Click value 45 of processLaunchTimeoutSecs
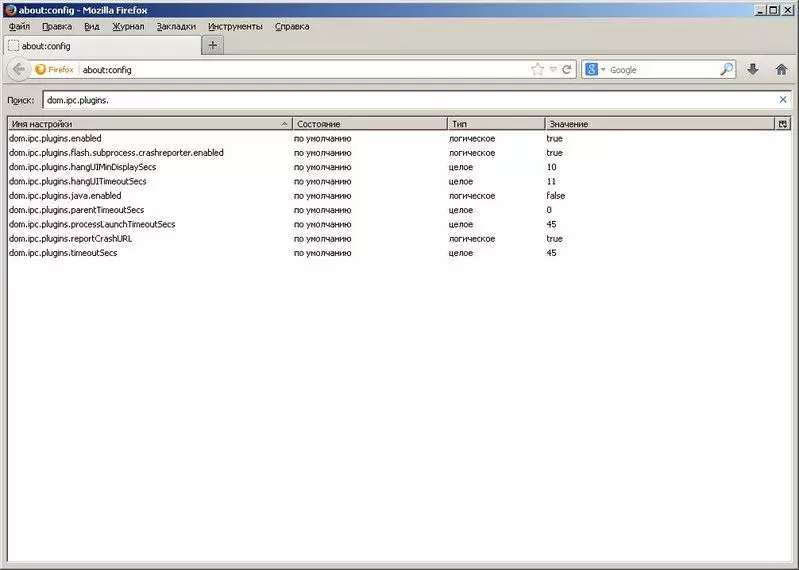This screenshot has height=570, width=799. pos(551,224)
